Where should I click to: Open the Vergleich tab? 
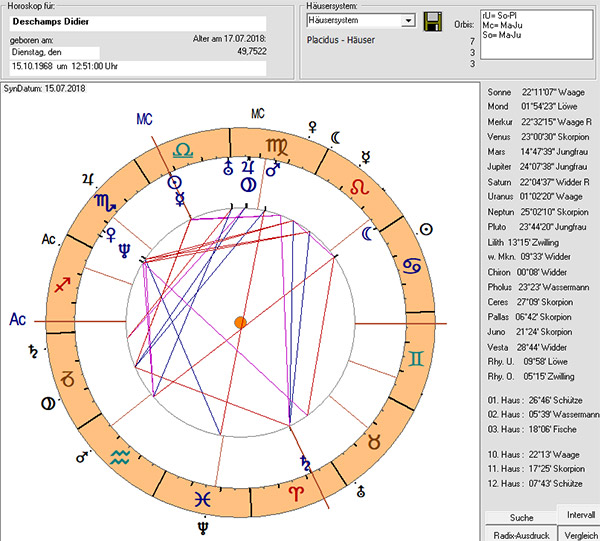click(580, 535)
